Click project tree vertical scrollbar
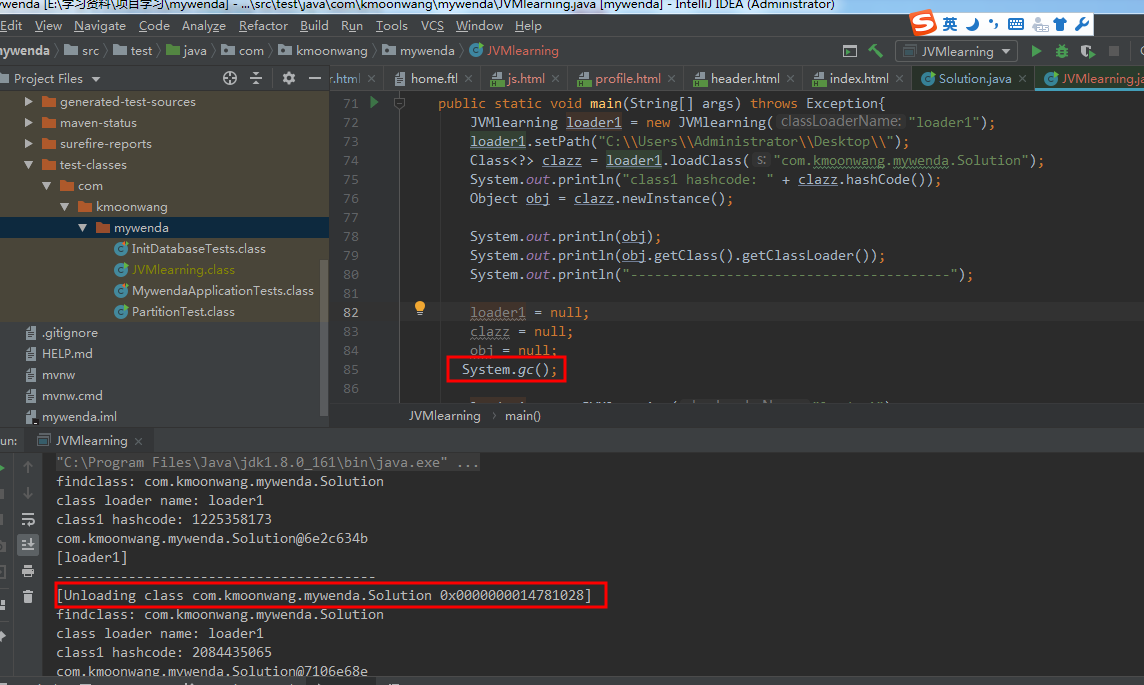 (324, 336)
